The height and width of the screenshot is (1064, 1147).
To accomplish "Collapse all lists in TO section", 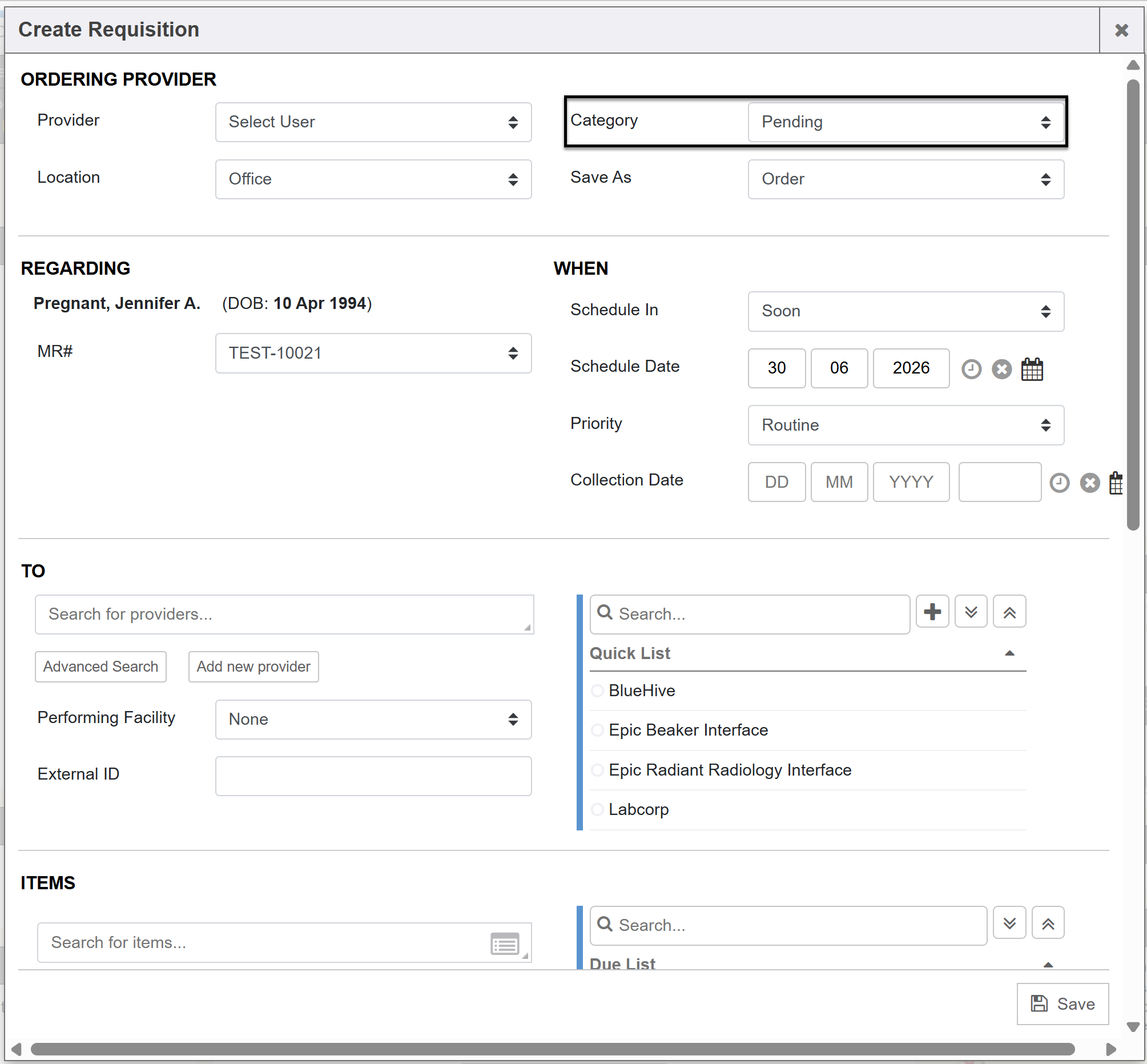I will click(x=1009, y=612).
